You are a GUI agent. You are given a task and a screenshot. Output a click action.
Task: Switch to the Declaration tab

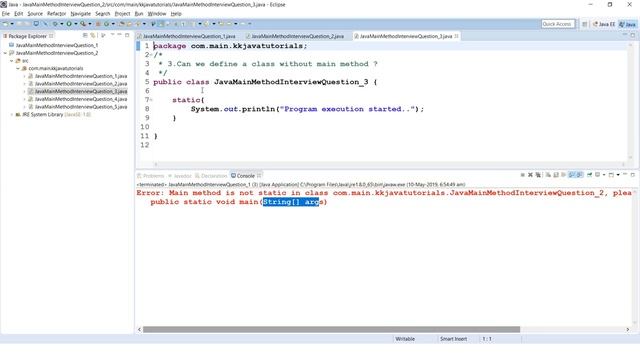(211, 176)
